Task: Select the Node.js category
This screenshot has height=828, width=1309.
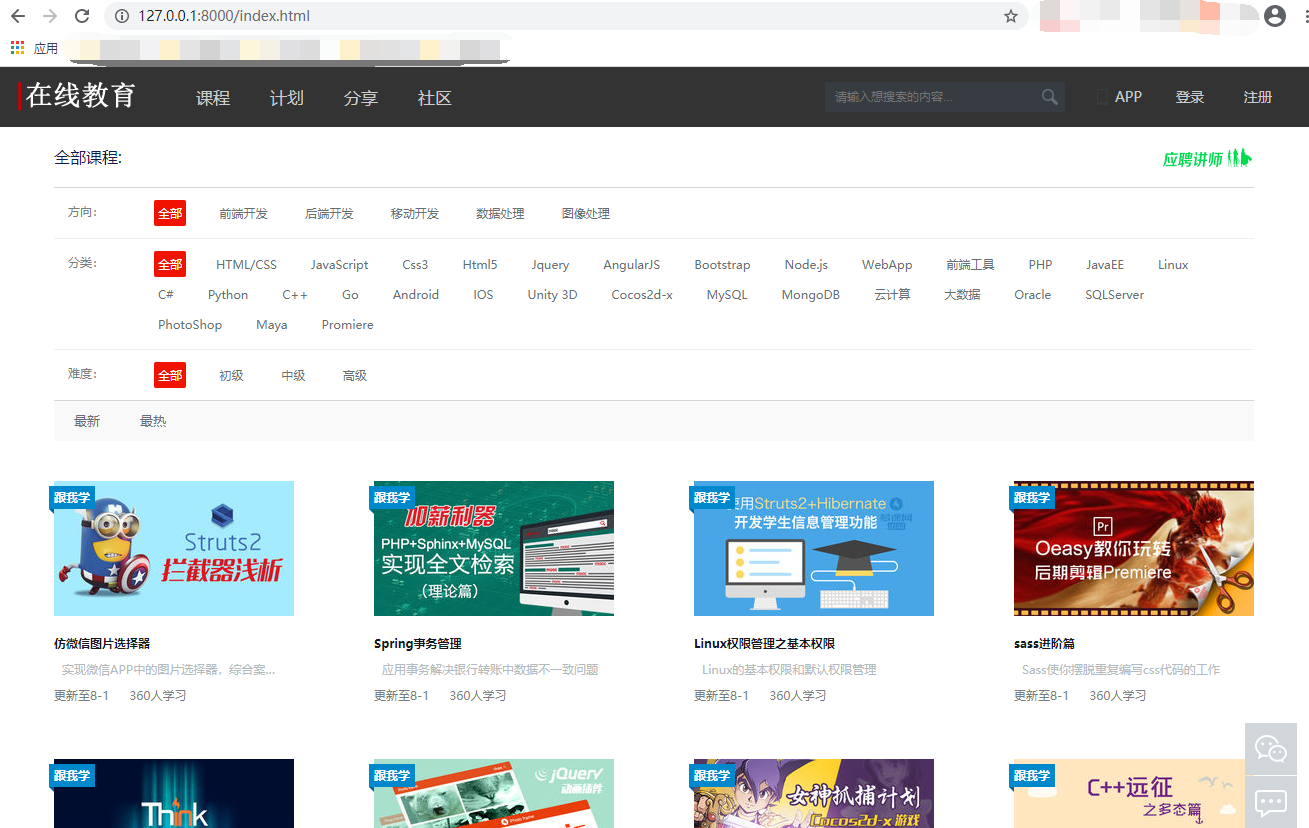Action: tap(806, 265)
